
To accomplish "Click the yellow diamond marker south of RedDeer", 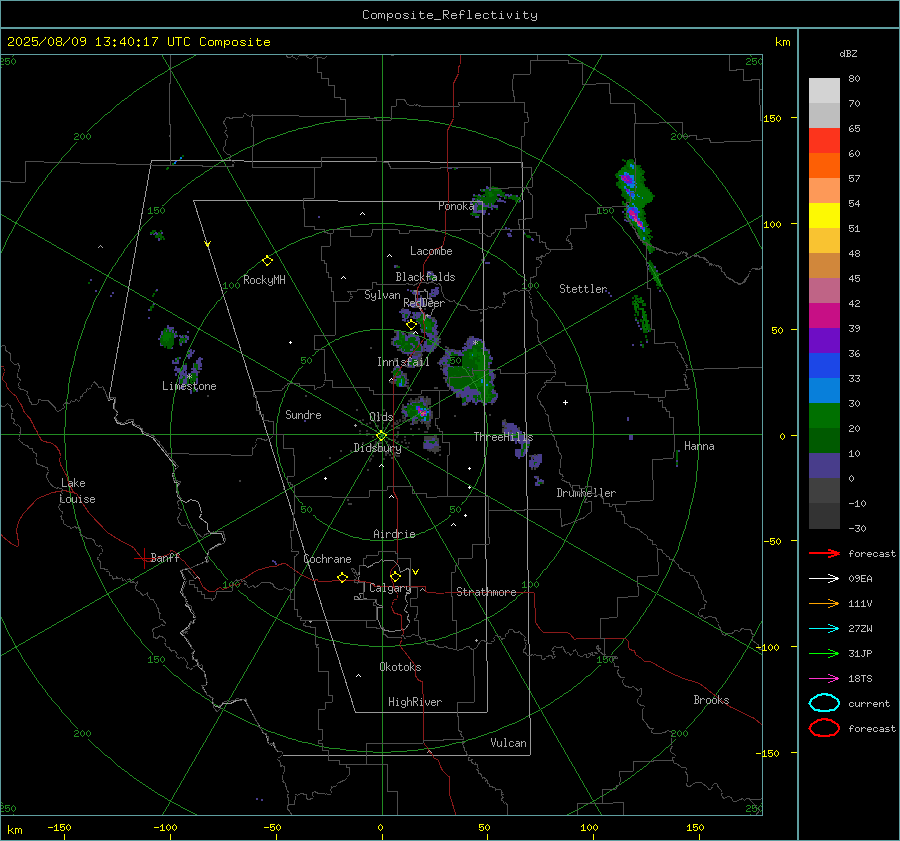I will (411, 325).
